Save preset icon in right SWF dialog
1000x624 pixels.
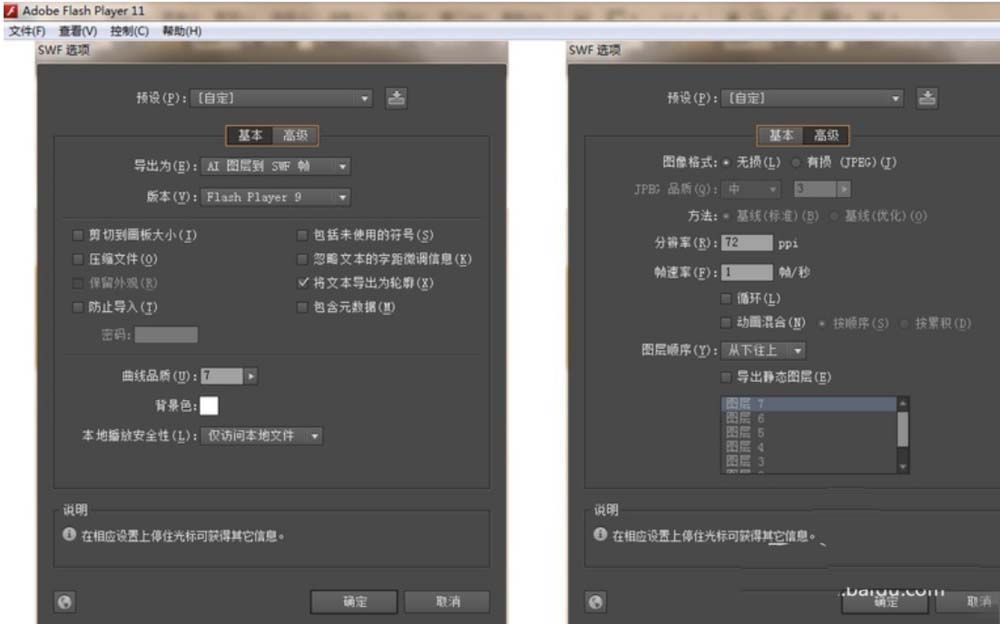[x=927, y=98]
